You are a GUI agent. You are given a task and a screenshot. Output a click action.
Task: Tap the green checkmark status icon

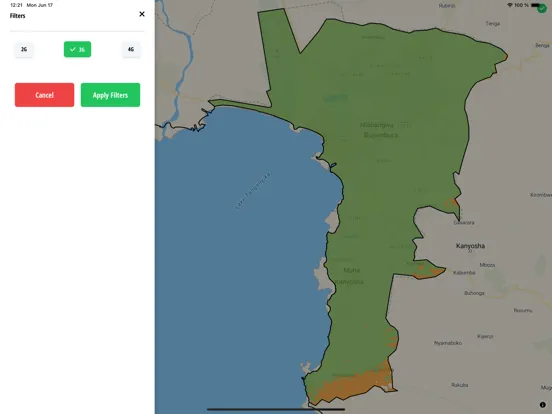coord(542,9)
